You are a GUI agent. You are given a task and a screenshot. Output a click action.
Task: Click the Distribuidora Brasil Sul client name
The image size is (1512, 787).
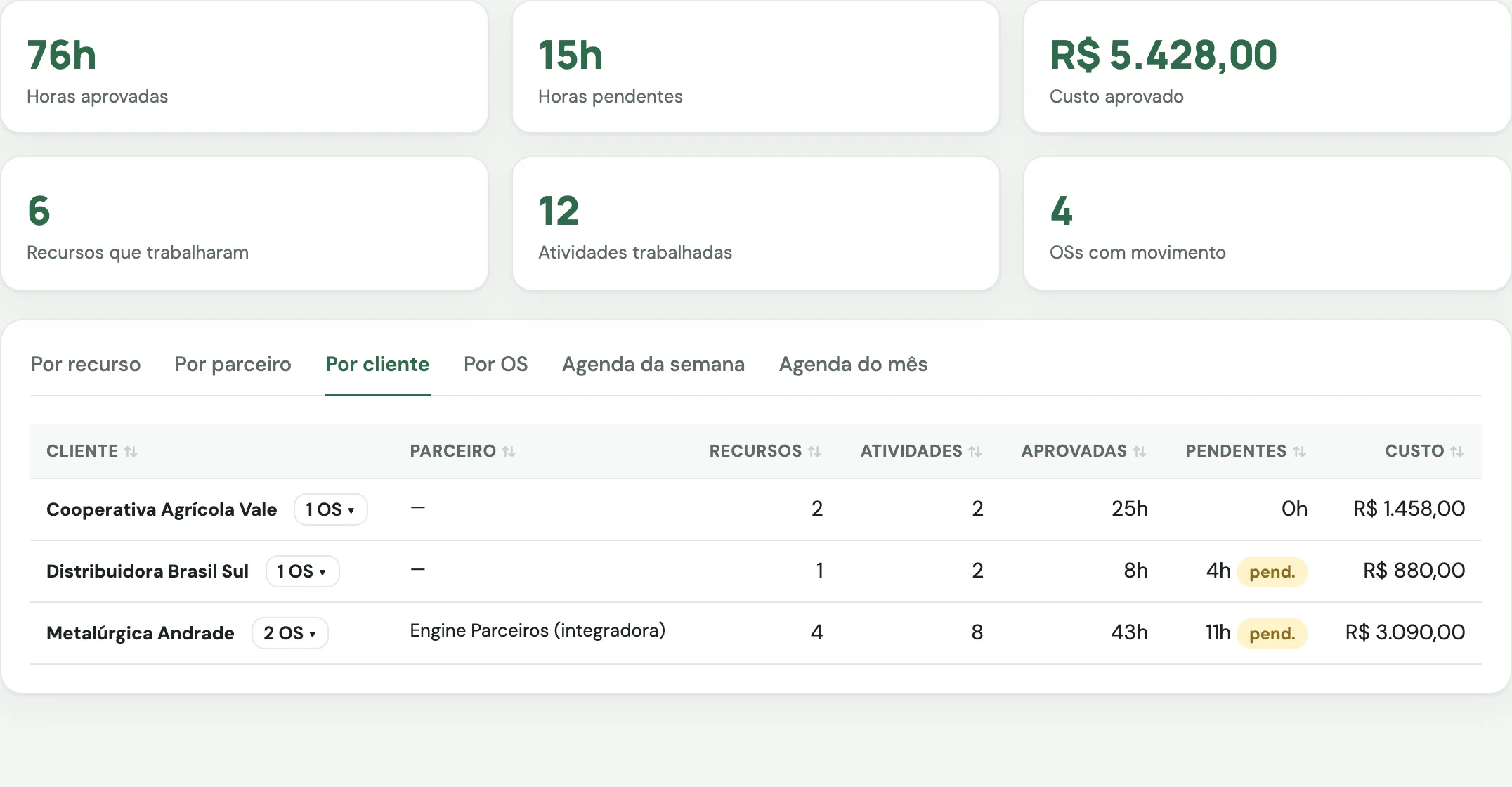(148, 571)
